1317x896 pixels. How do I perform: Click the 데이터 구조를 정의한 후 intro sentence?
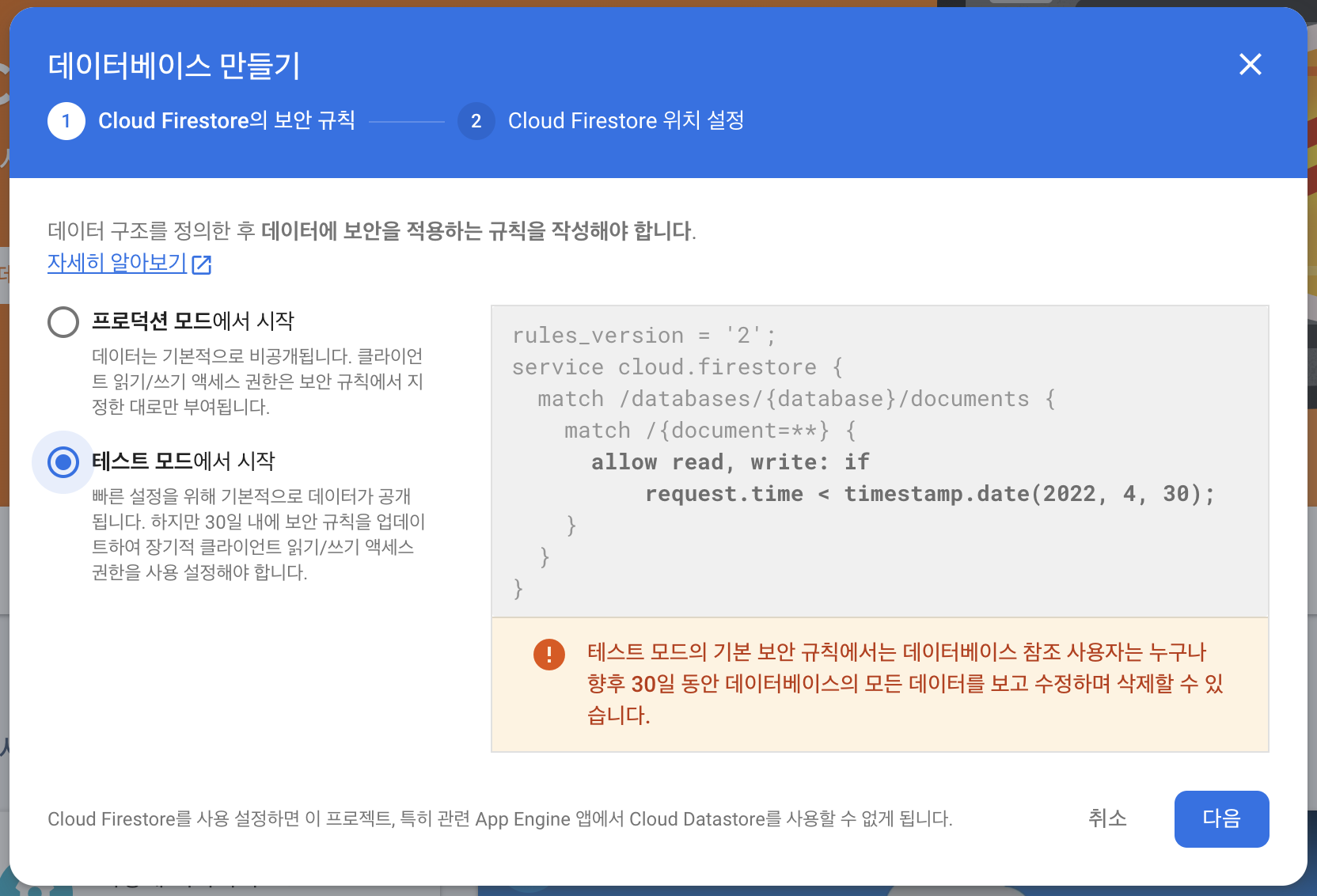point(372,231)
